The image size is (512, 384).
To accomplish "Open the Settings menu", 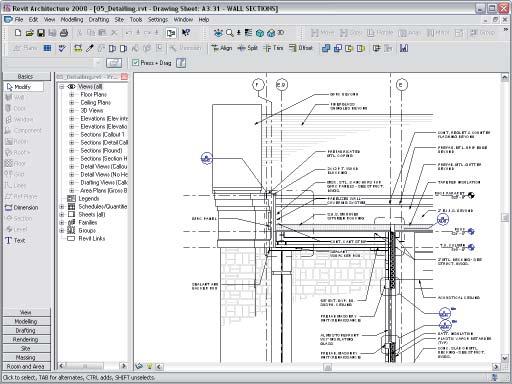I will [158, 20].
